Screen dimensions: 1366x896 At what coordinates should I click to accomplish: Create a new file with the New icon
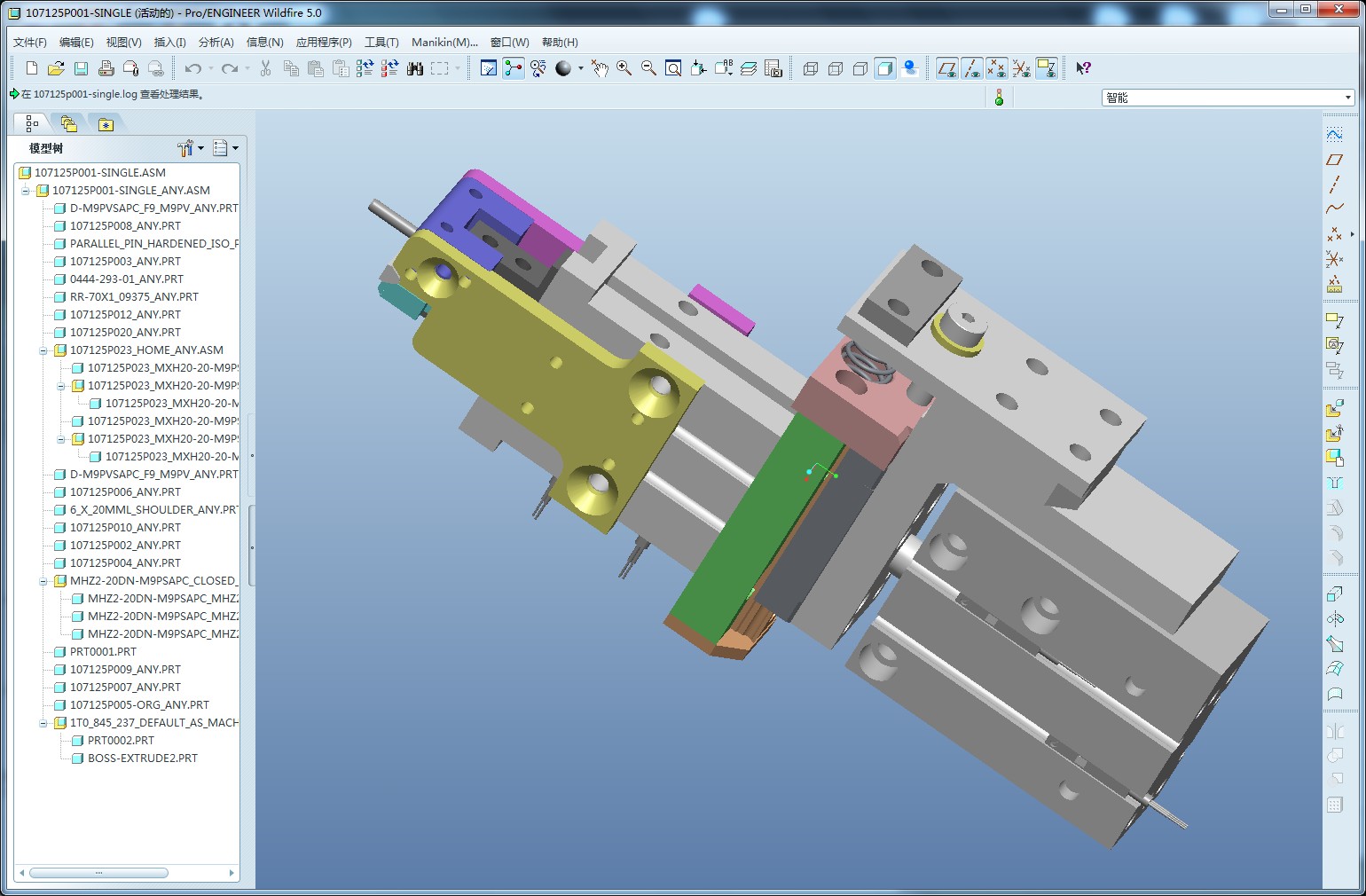(x=32, y=68)
